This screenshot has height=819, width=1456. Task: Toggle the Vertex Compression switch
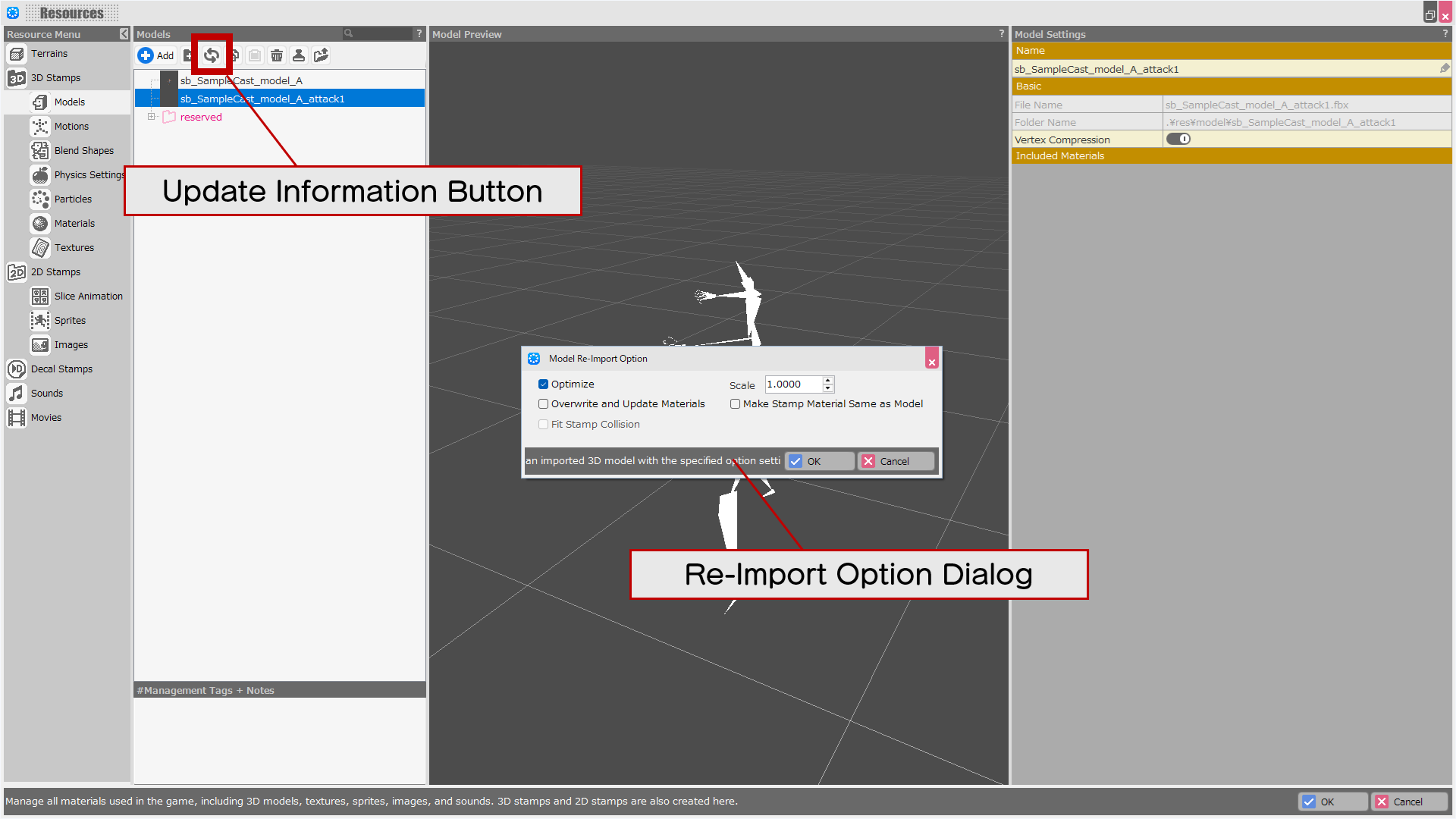(x=1178, y=140)
